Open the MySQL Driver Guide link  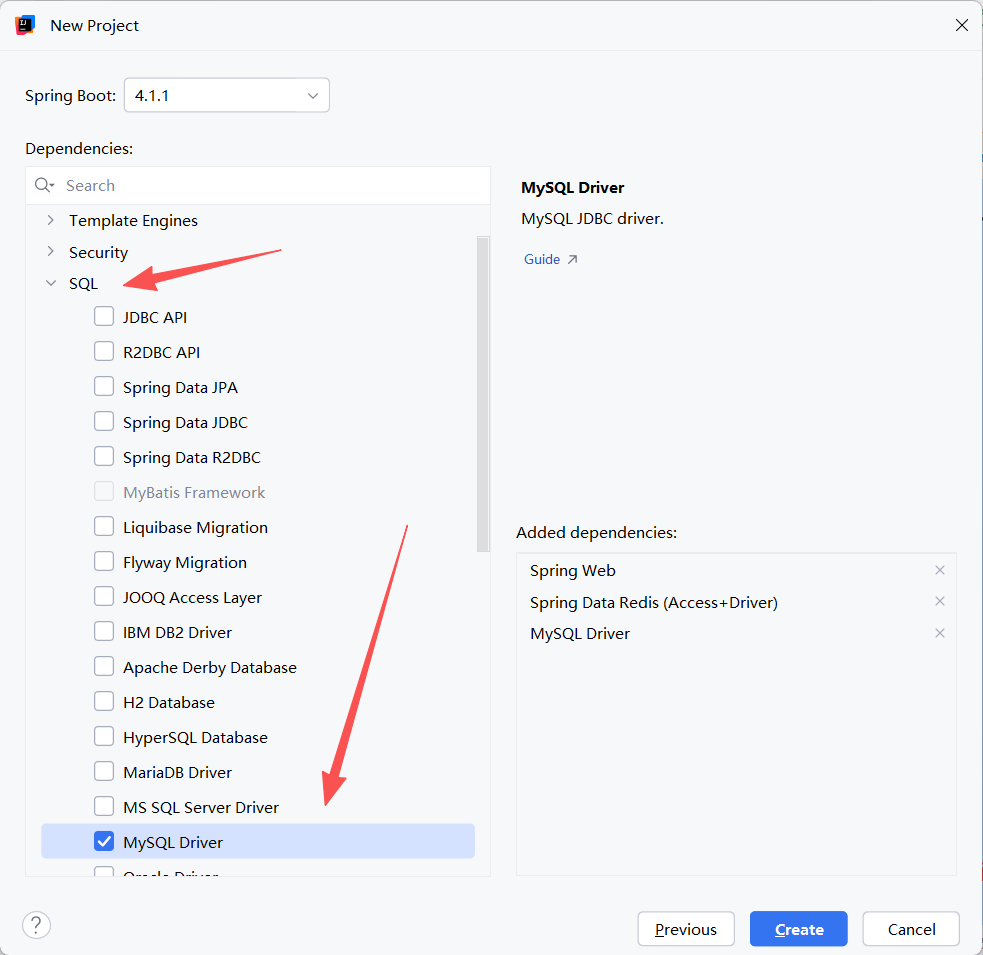point(542,260)
